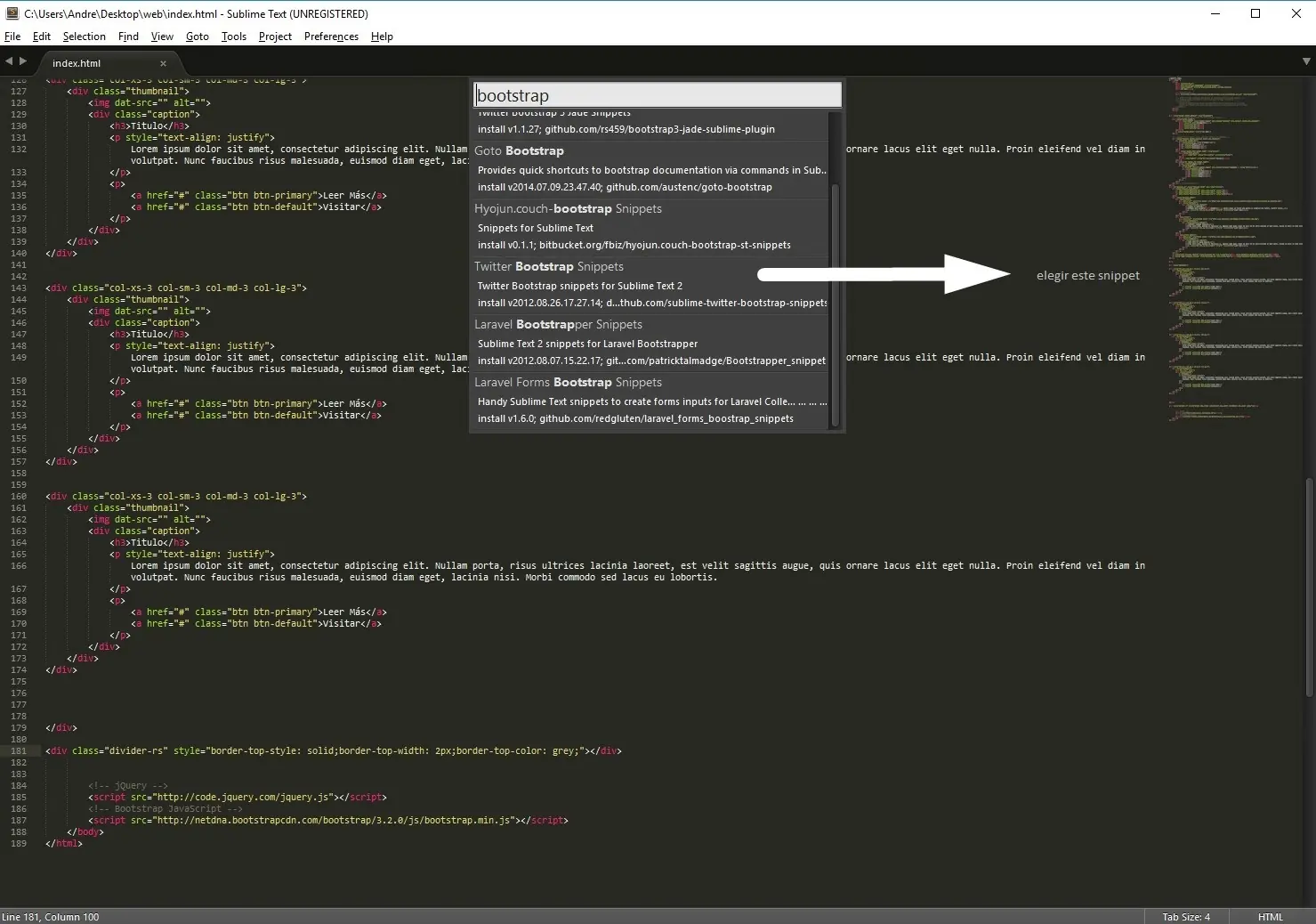
Task: Click the Sublime Text icon in title bar
Action: coord(12,13)
